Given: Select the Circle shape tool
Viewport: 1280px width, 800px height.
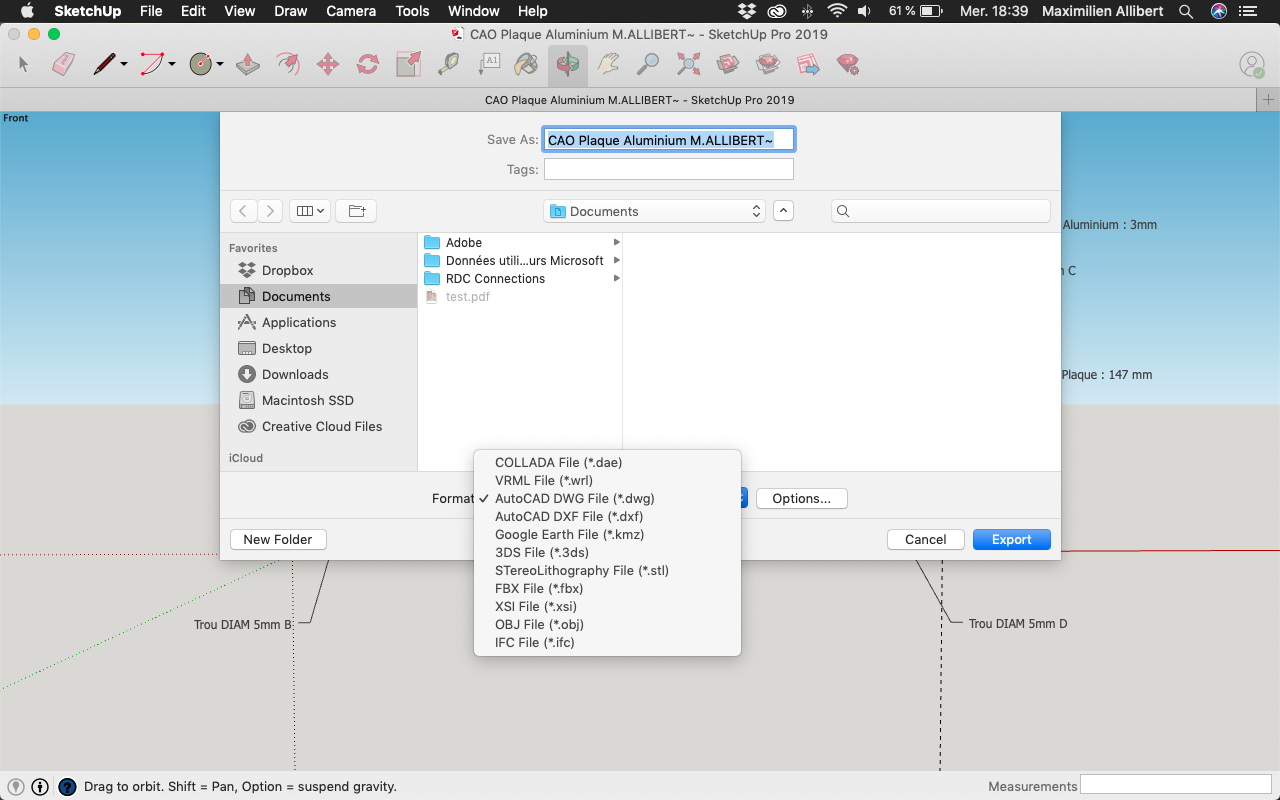Looking at the screenshot, I should coord(201,65).
